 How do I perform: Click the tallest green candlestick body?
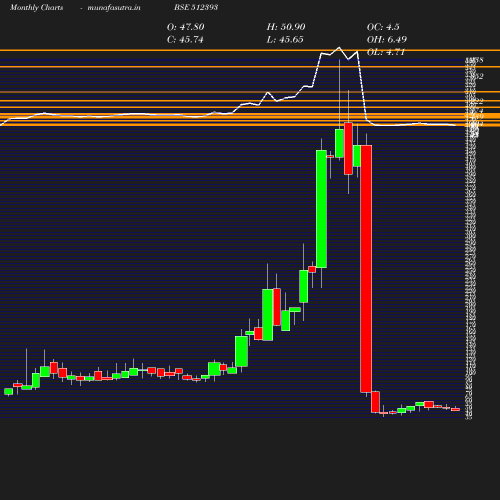(321, 209)
